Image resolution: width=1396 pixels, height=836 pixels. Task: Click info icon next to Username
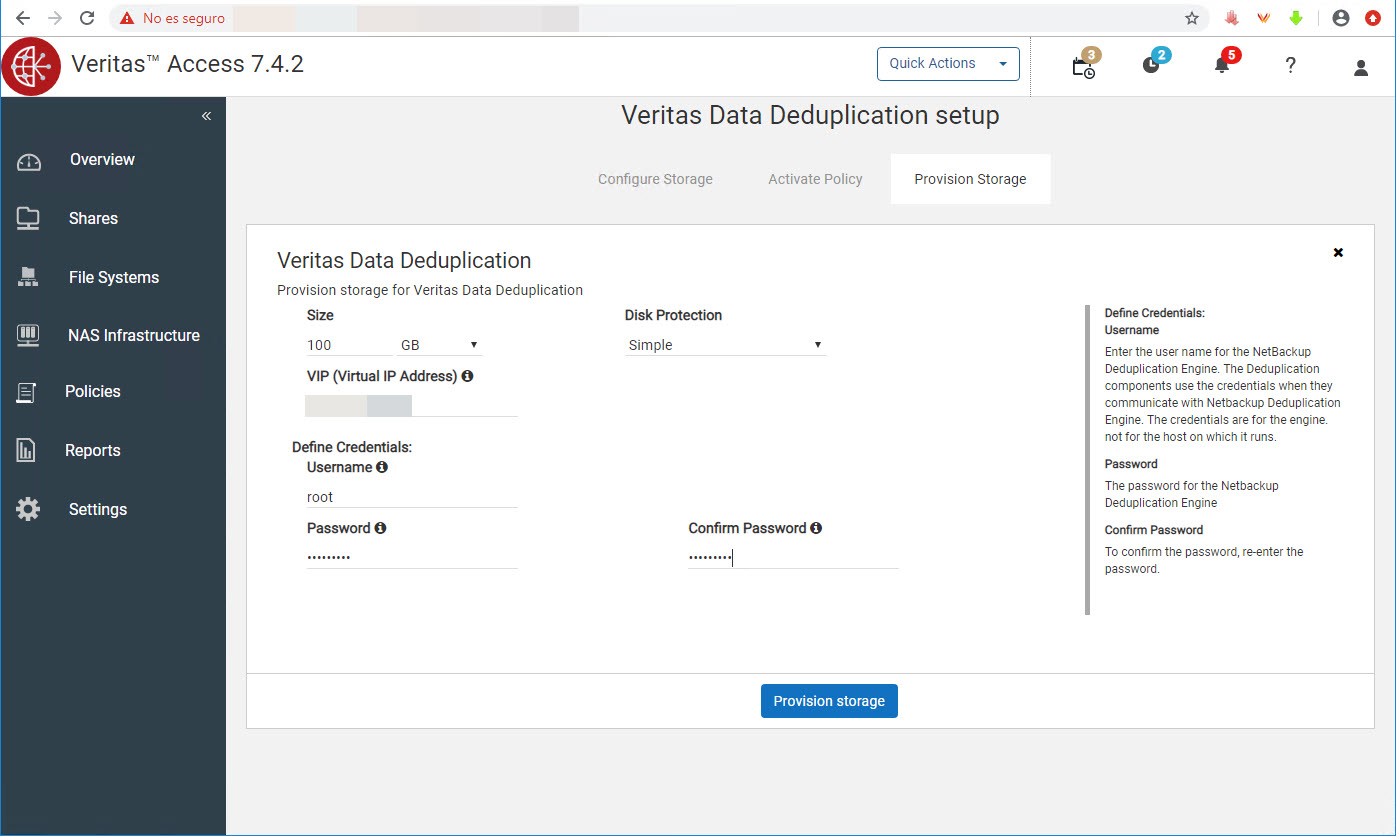tap(382, 467)
